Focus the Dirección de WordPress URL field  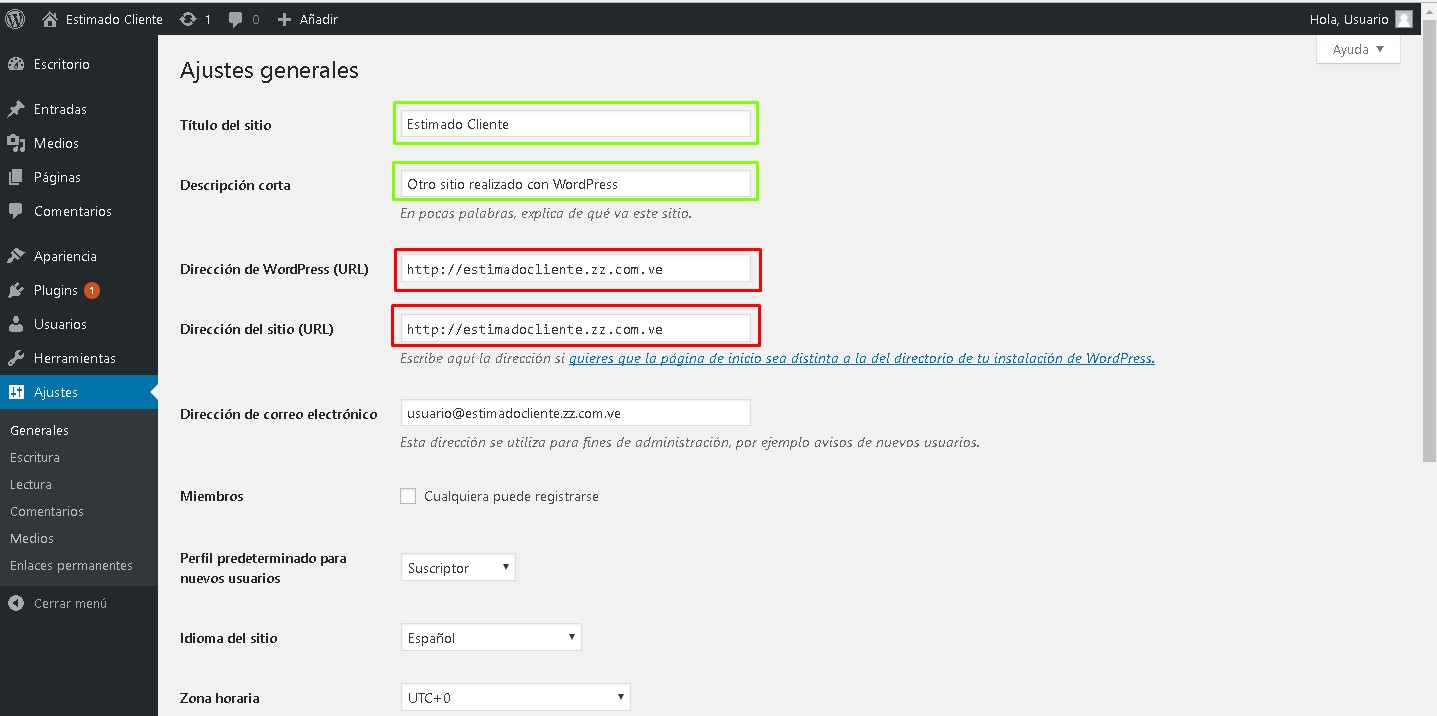coord(575,269)
